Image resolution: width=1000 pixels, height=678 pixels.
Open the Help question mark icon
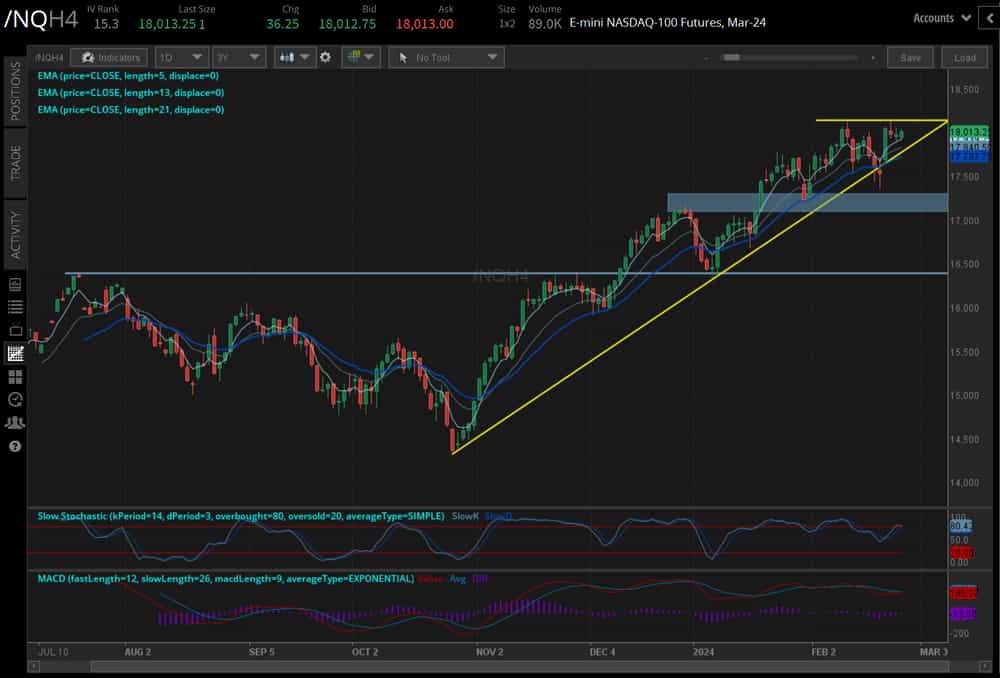[x=16, y=445]
